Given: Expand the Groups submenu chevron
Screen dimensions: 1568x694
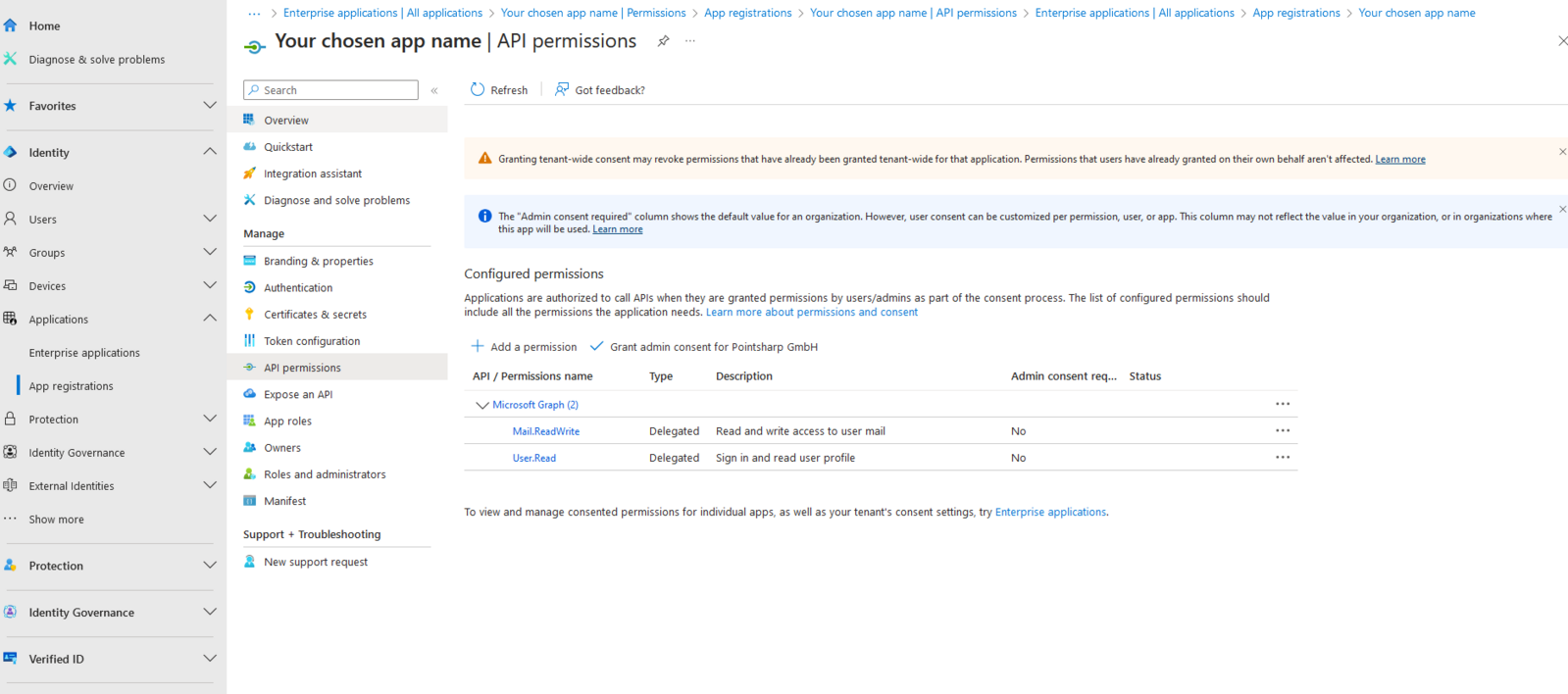Looking at the screenshot, I should tap(210, 251).
